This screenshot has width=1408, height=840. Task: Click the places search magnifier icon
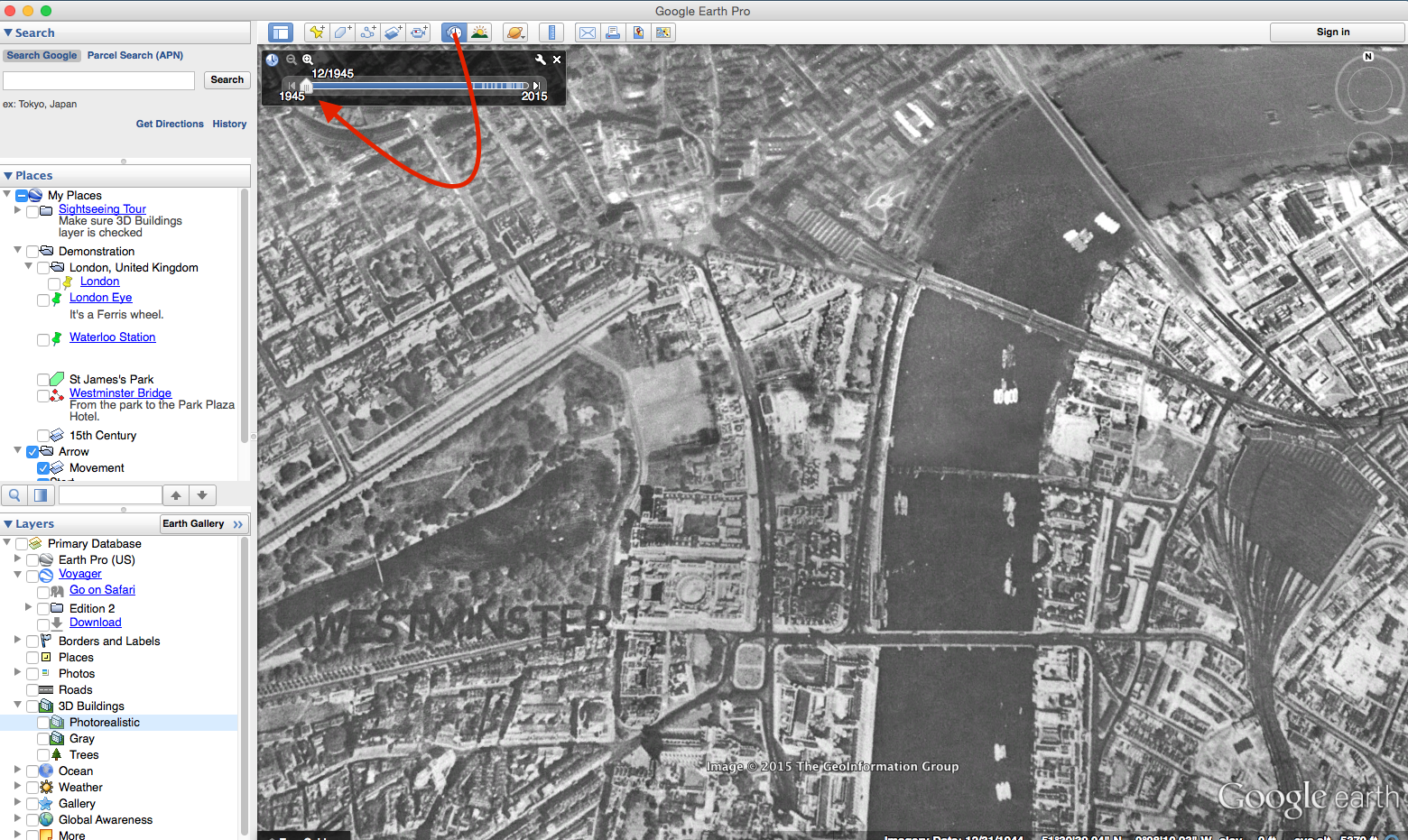14,494
